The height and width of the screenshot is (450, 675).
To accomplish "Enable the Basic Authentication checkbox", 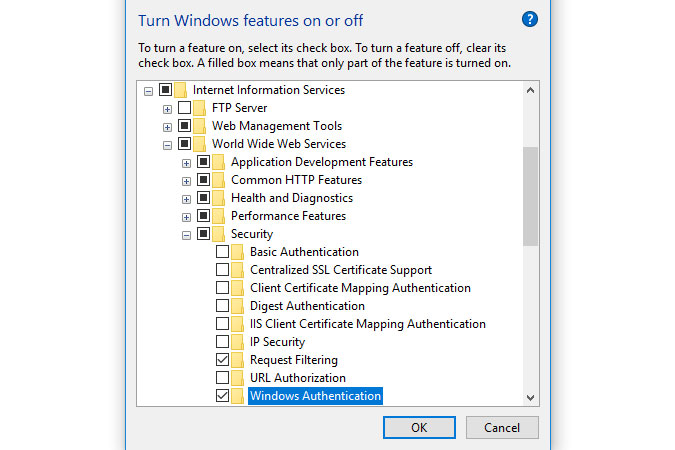I will click(x=222, y=252).
